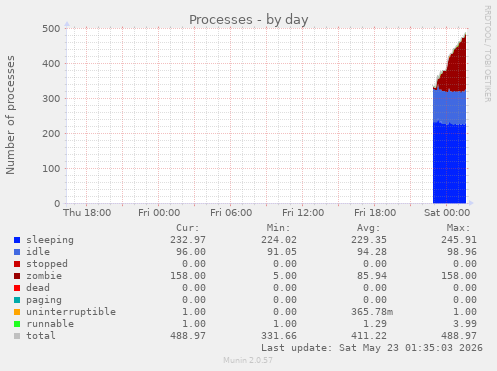Click total minimum value 331.66
The height and width of the screenshot is (371, 497).
click(279, 336)
